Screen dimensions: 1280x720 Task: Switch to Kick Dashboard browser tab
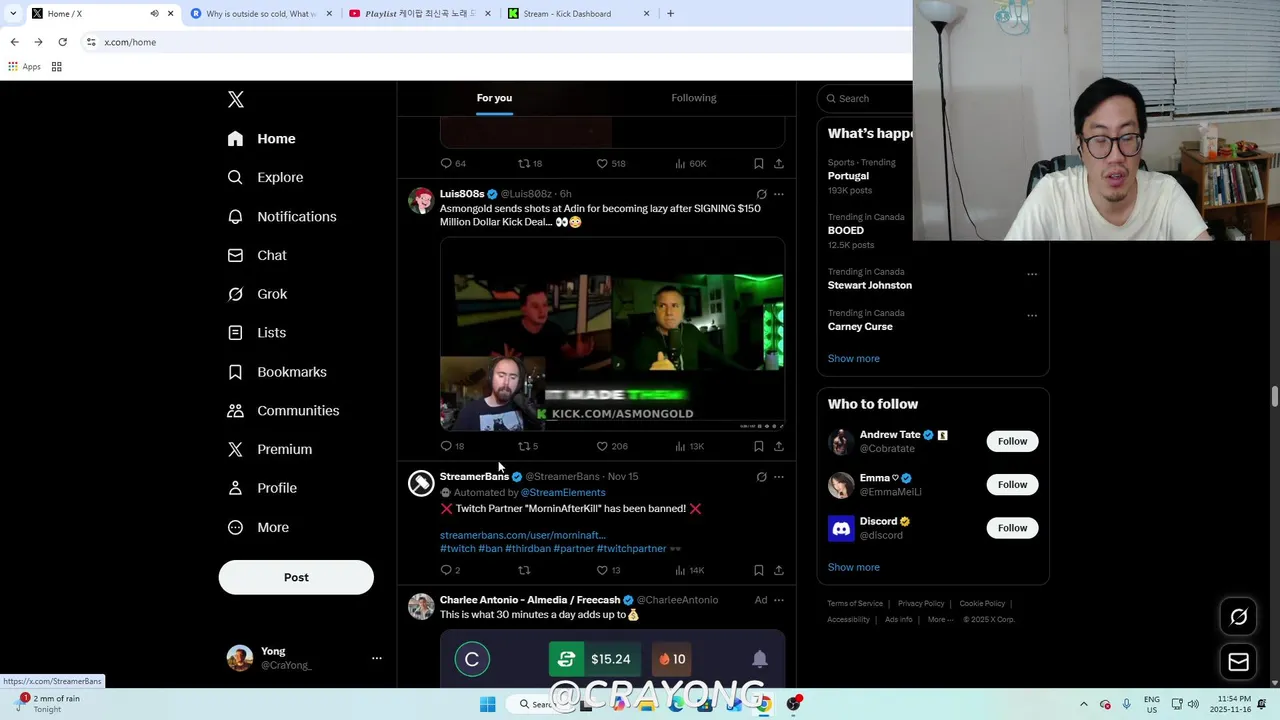tap(579, 14)
